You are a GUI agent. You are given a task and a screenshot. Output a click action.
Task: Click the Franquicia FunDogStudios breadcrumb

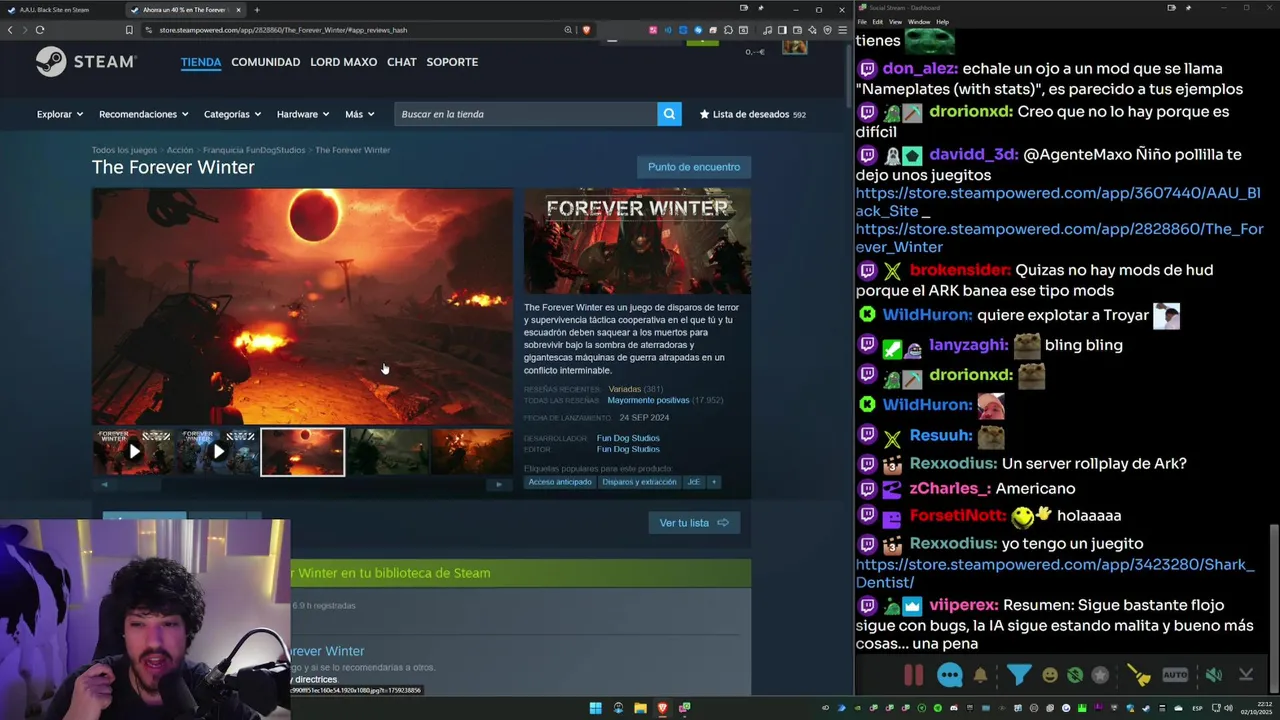(x=254, y=150)
